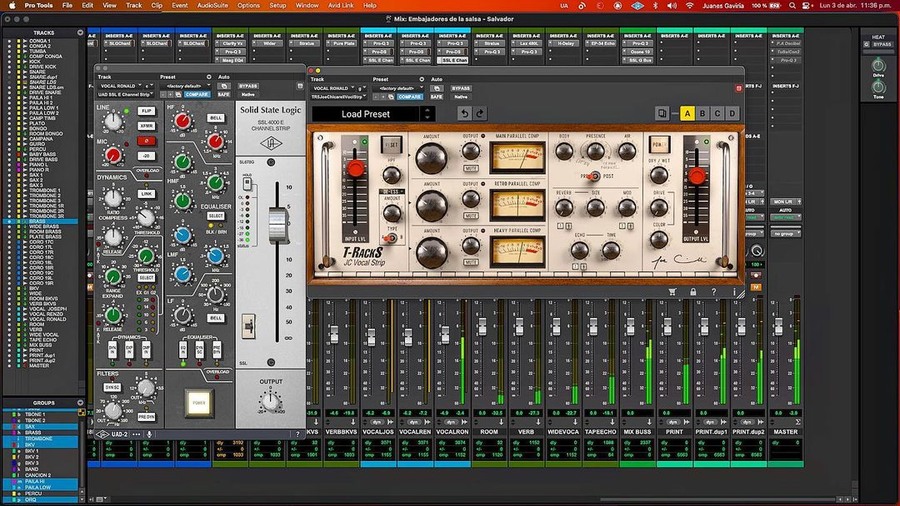
Task: Click the T-RackS Reset button above HPF knob
Action: [x=391, y=145]
